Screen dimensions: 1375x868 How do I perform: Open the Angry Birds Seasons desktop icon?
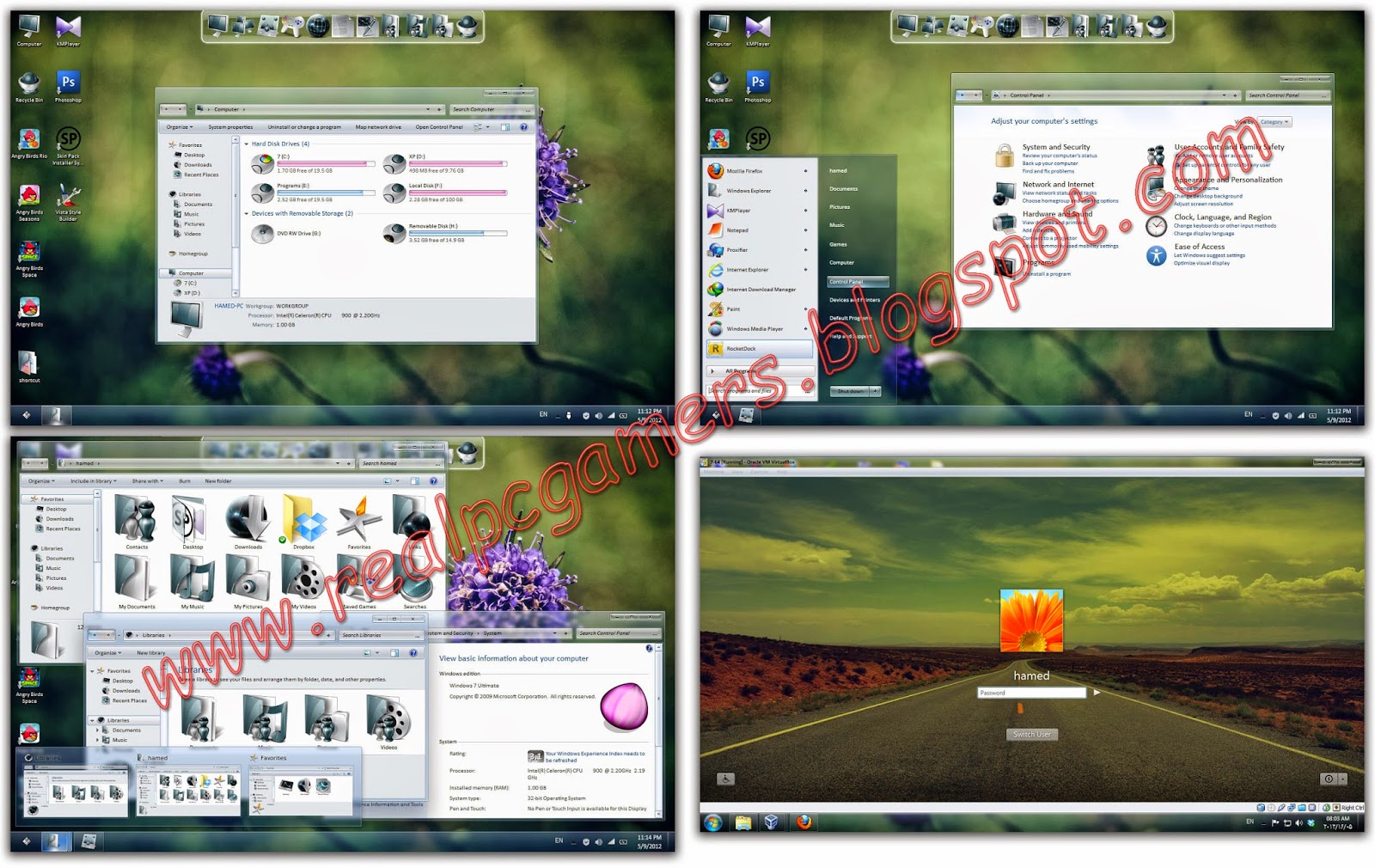click(29, 203)
